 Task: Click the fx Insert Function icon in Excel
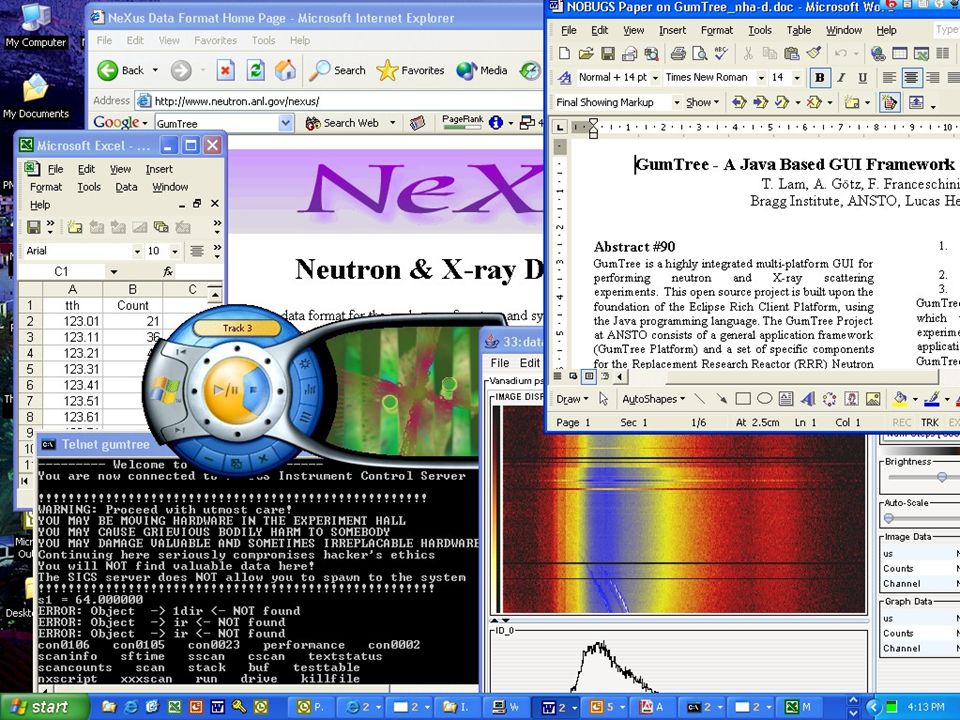click(x=168, y=271)
